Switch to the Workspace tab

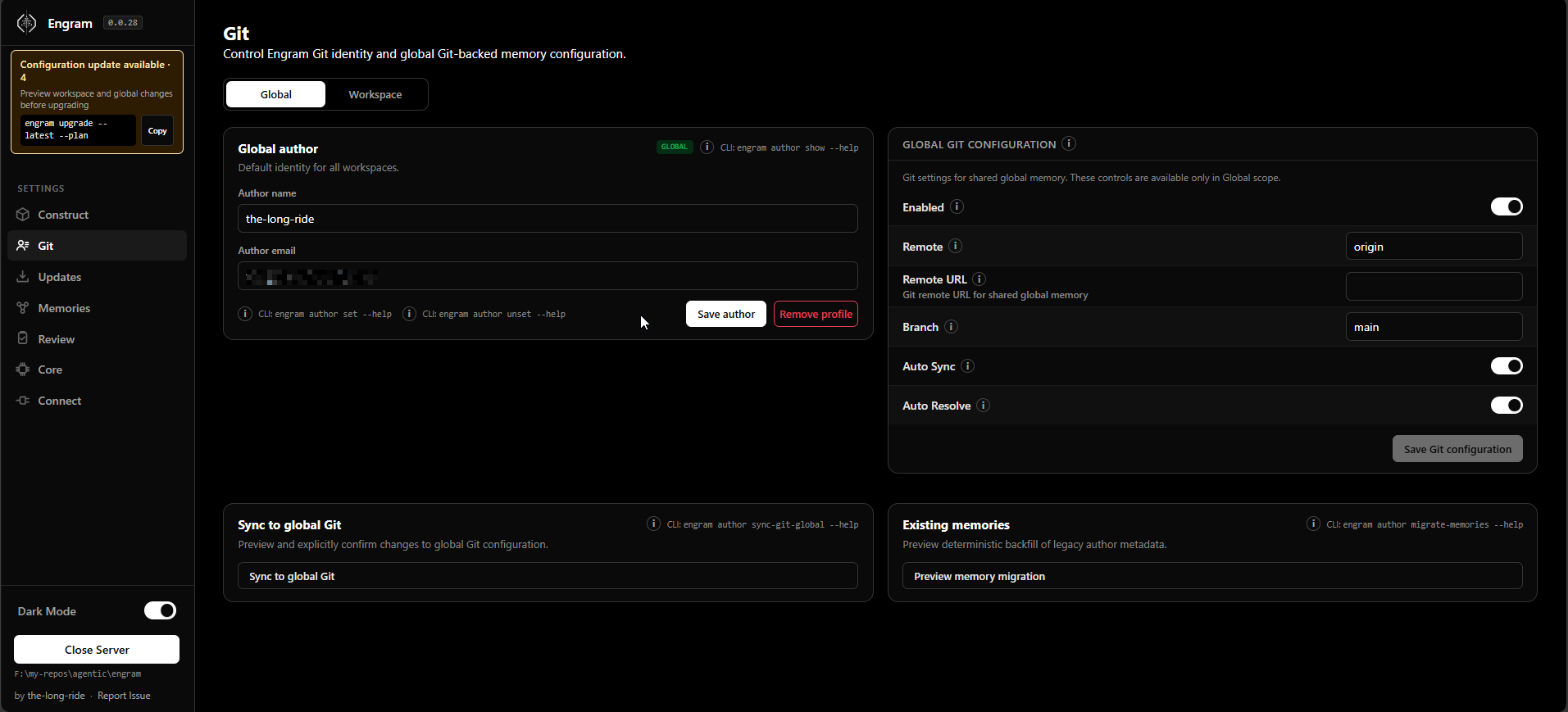pos(375,94)
